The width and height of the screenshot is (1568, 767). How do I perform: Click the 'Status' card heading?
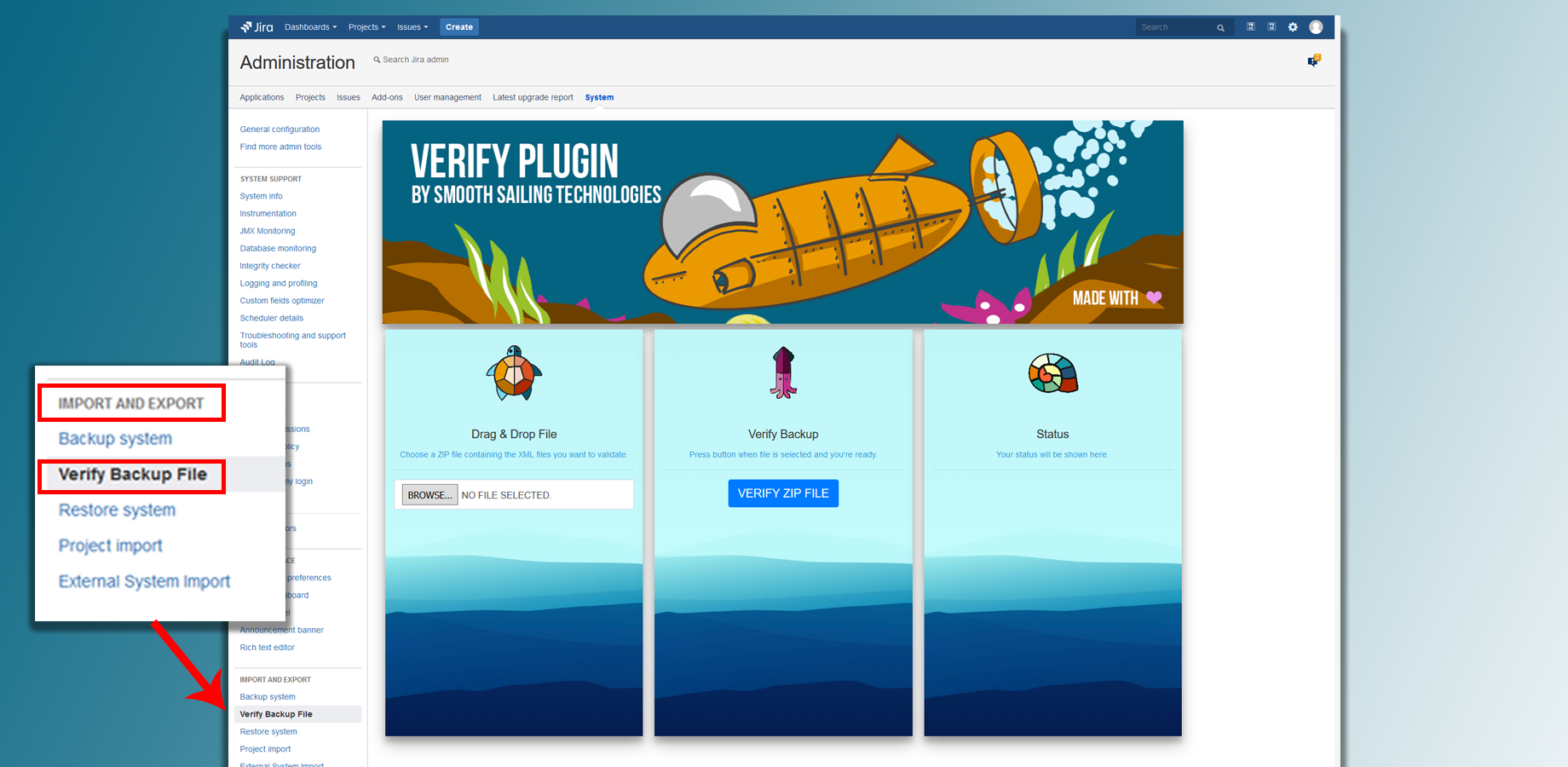pos(1052,434)
